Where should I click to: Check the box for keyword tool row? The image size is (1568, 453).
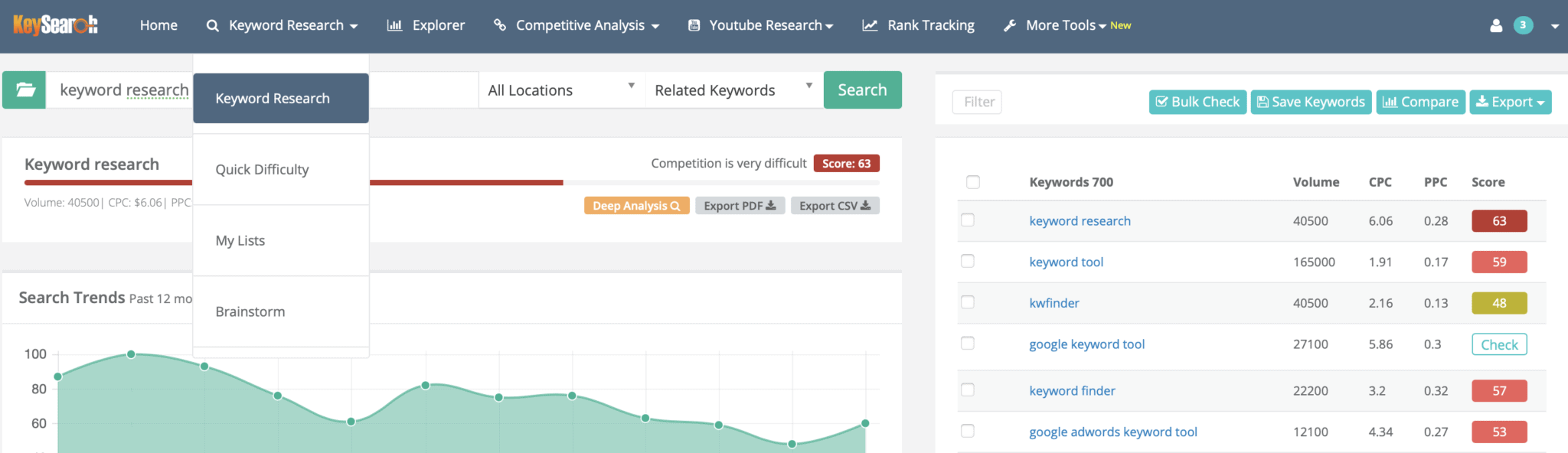click(x=968, y=262)
